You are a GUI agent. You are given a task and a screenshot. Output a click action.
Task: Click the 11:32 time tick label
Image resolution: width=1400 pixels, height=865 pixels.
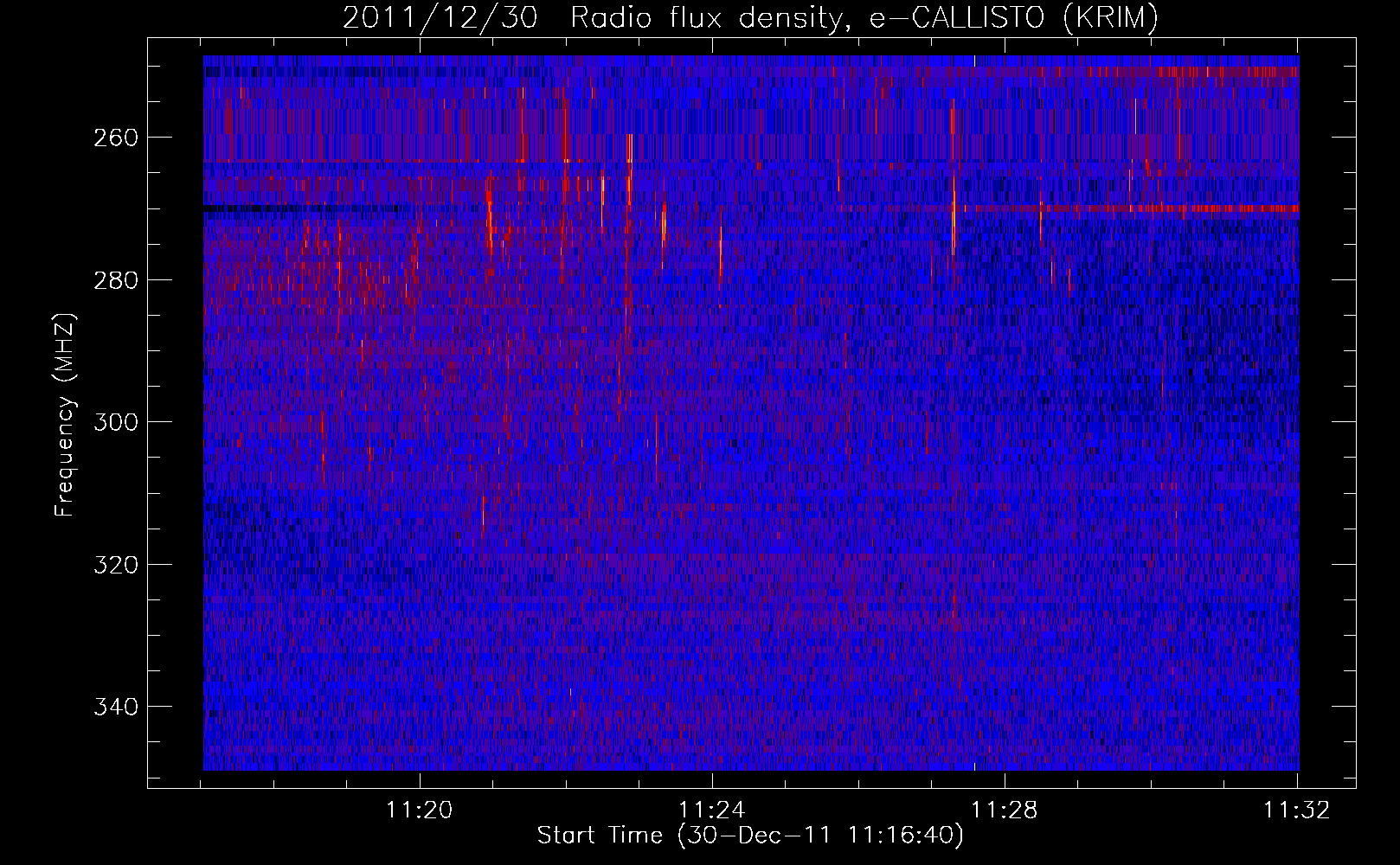click(1296, 811)
